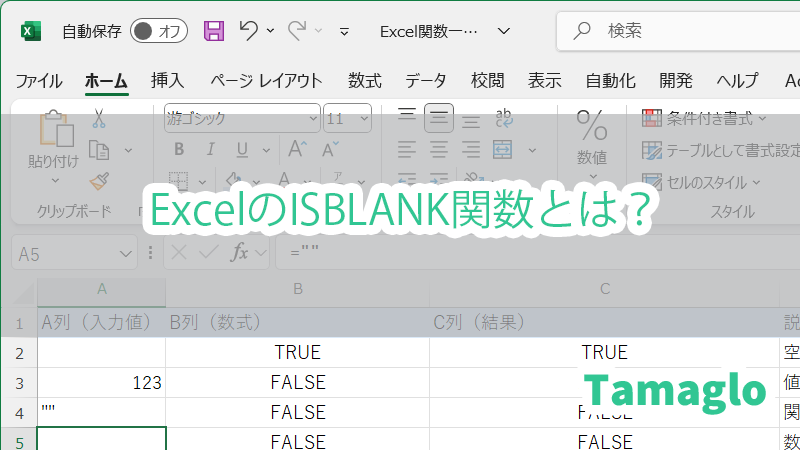Toggle the middle vertical align button
Viewport: 800px width, 450px height.
click(438, 118)
